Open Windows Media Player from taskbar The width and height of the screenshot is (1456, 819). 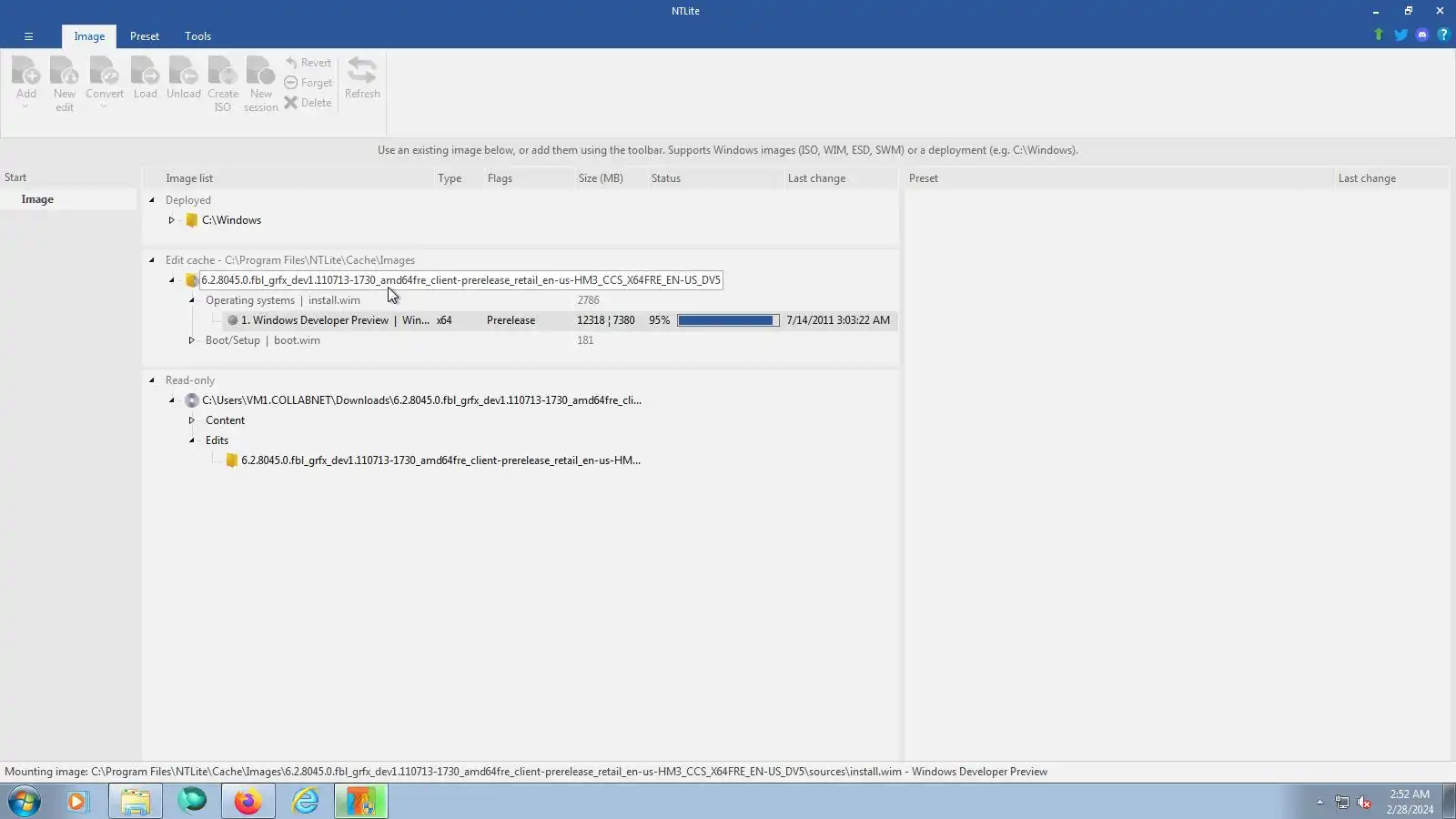(x=77, y=802)
